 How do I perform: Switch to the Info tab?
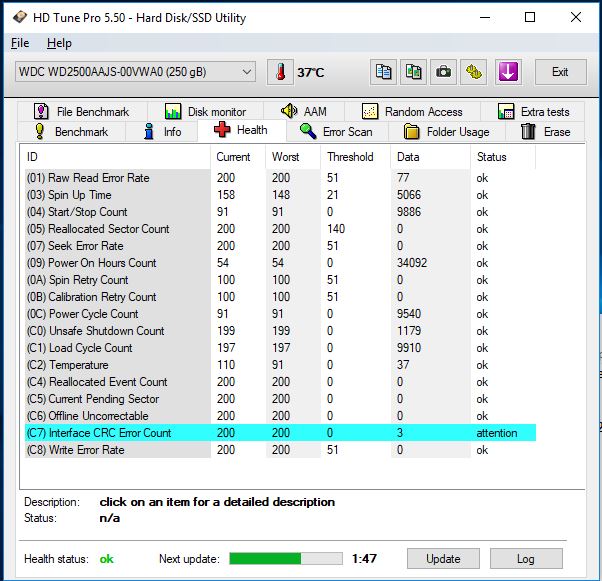pyautogui.click(x=162, y=132)
